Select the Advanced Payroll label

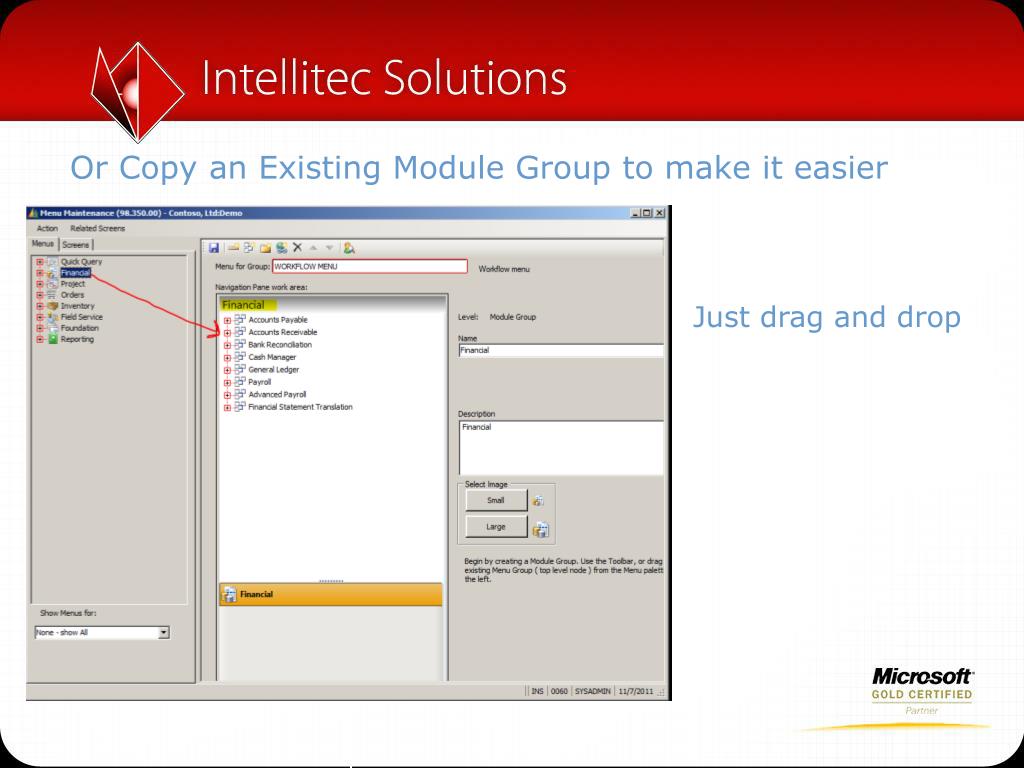(x=278, y=394)
